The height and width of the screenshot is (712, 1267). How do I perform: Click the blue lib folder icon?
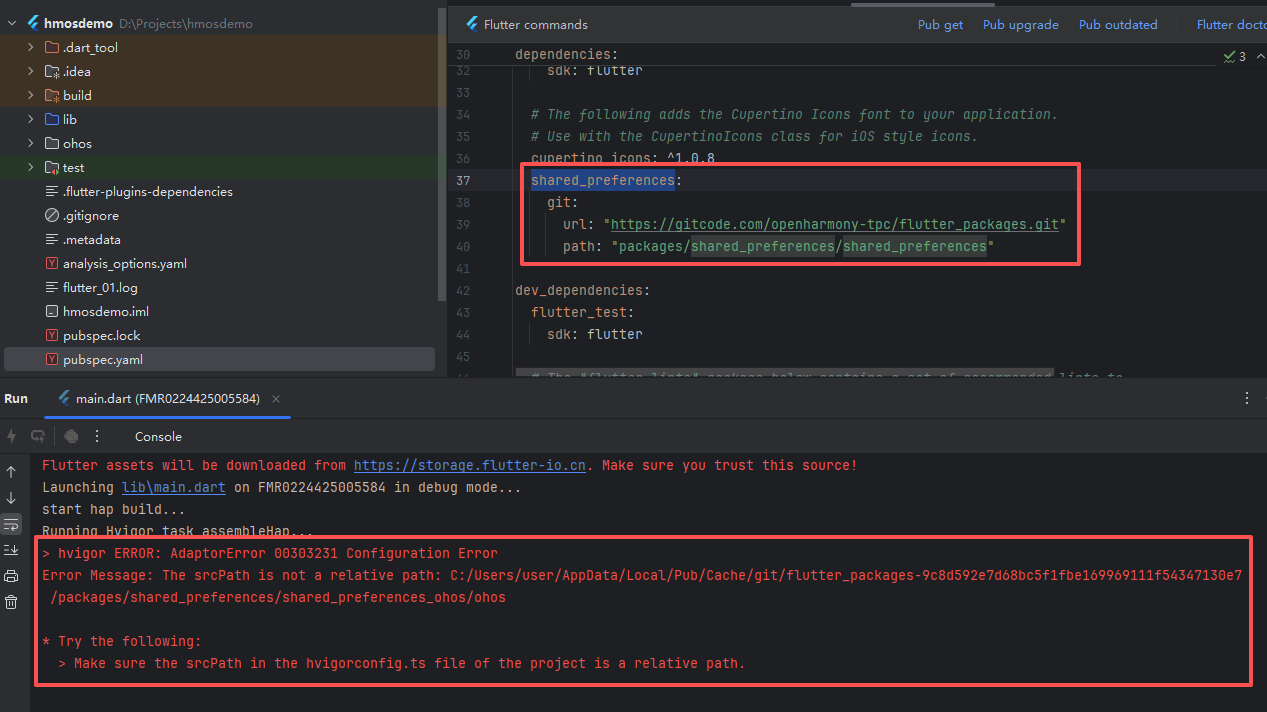point(53,119)
